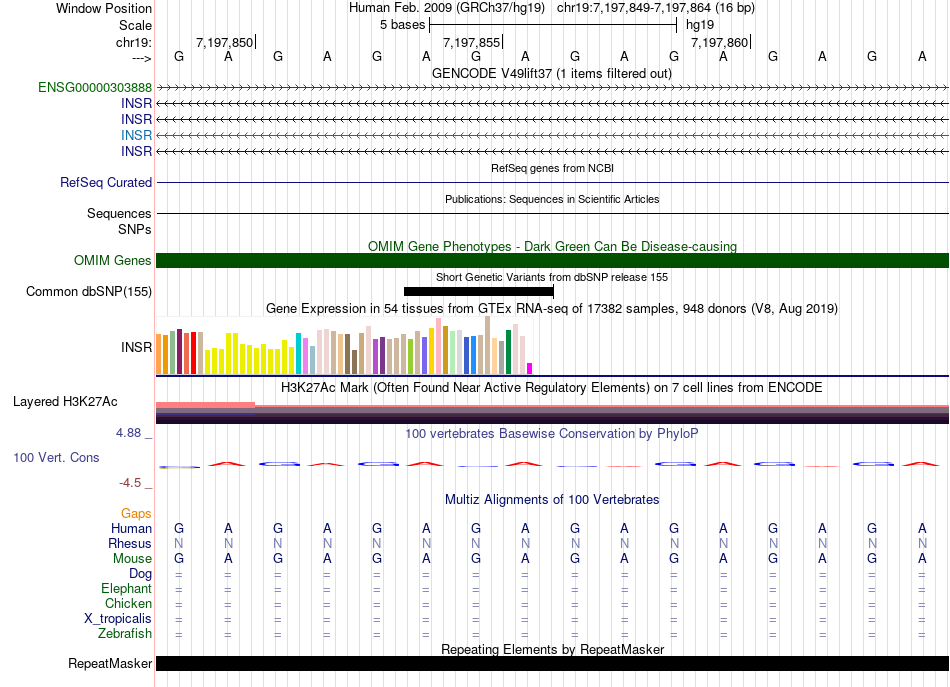The width and height of the screenshot is (950, 687).
Task: Select the light blue INSR transcript label
Action: point(136,135)
